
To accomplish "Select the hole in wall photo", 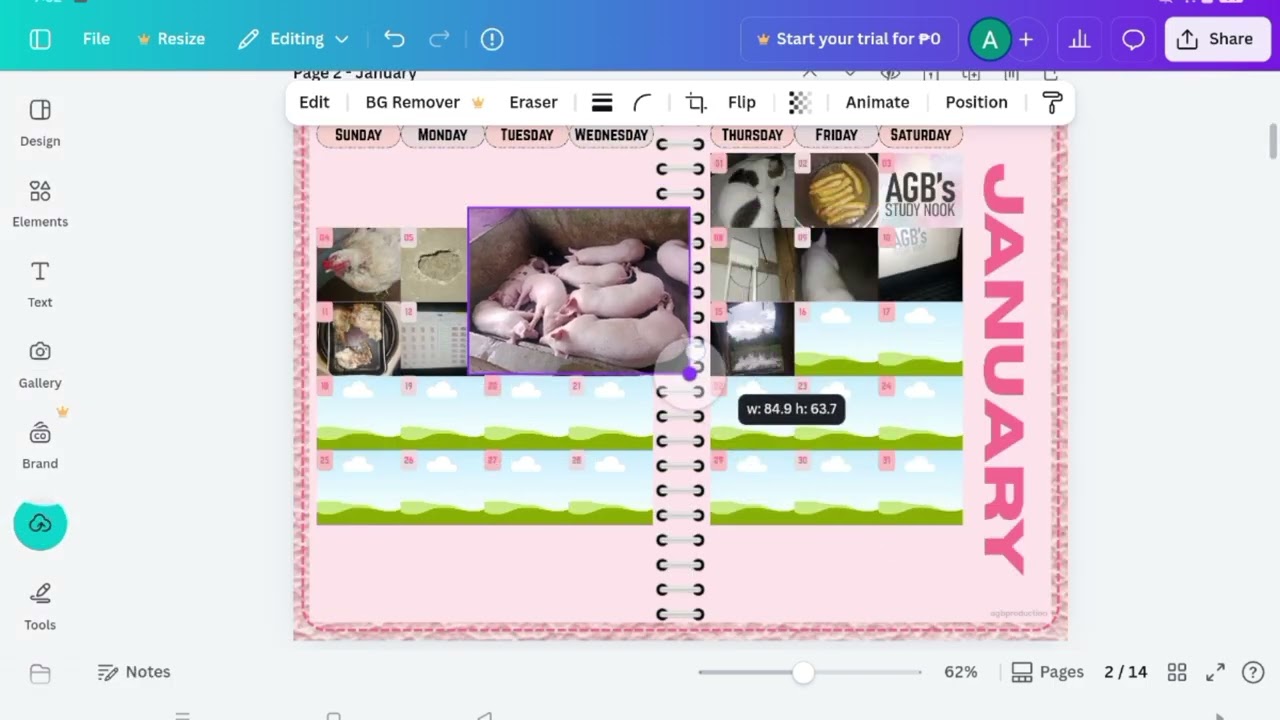I will (x=434, y=265).
